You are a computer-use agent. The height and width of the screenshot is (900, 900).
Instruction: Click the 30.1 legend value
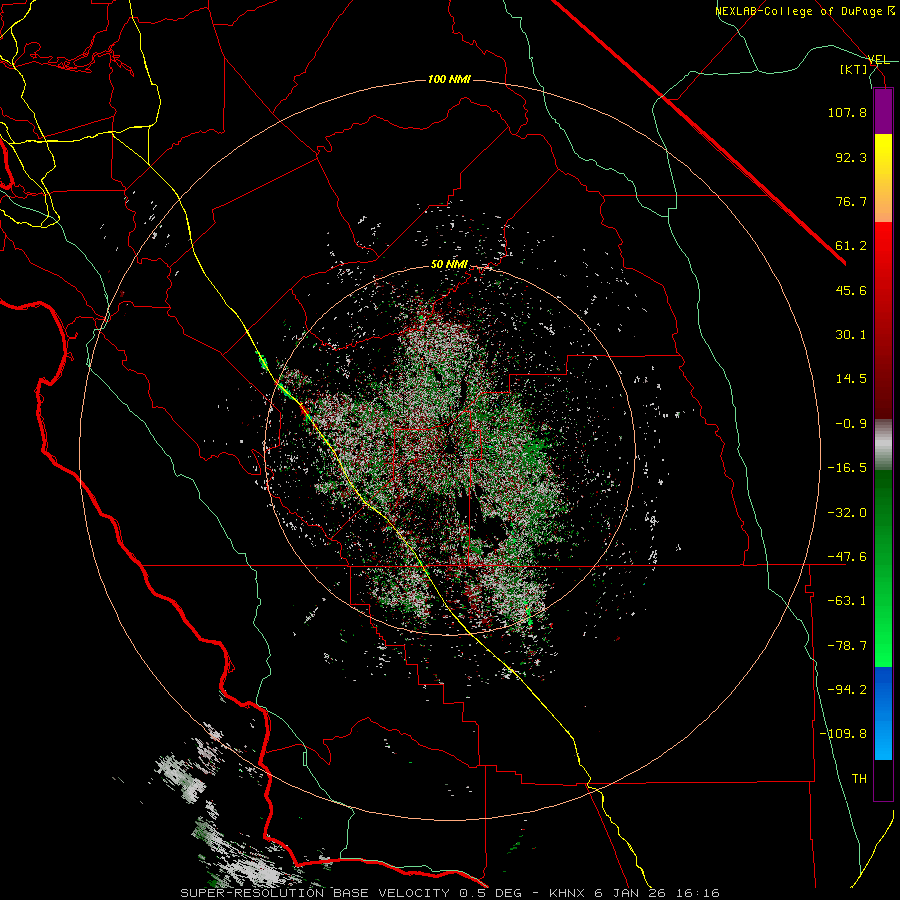[x=851, y=335]
